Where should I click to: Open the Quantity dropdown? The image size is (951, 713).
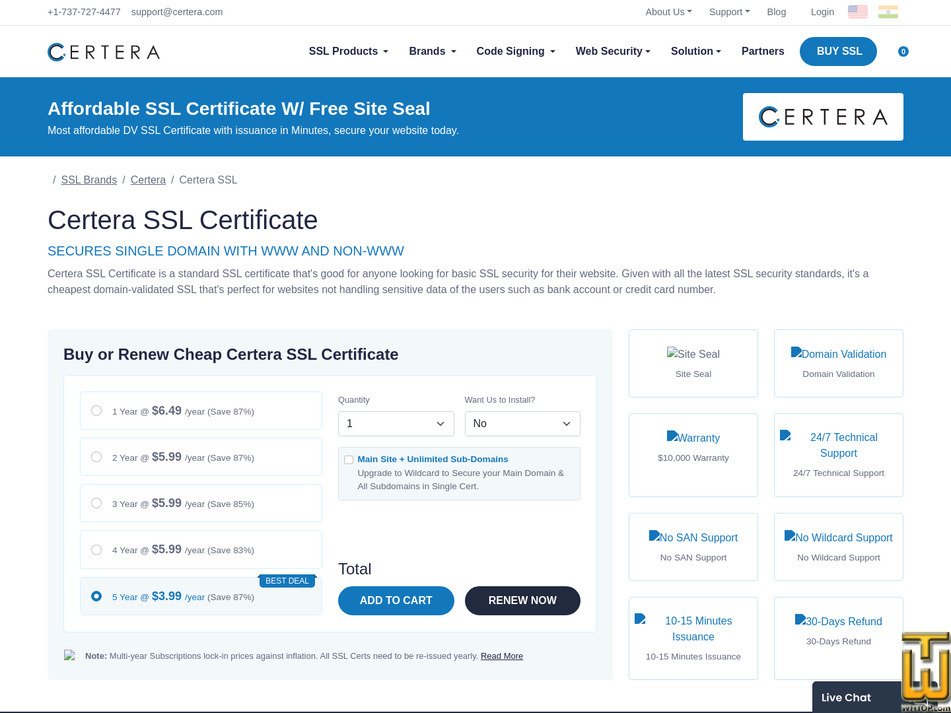pos(395,423)
